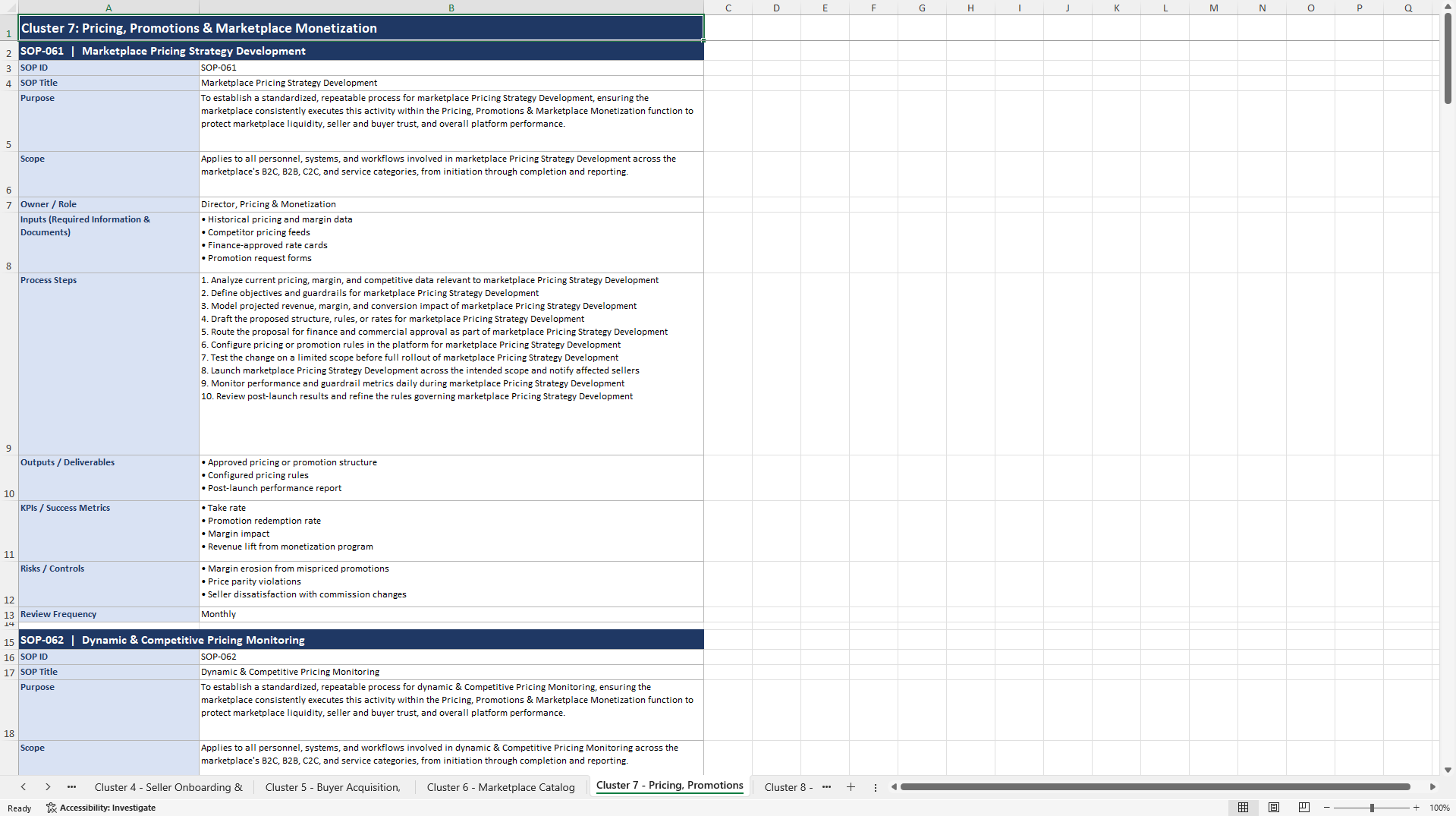Select the 'Outputs / Deliverables' cell

click(x=108, y=478)
